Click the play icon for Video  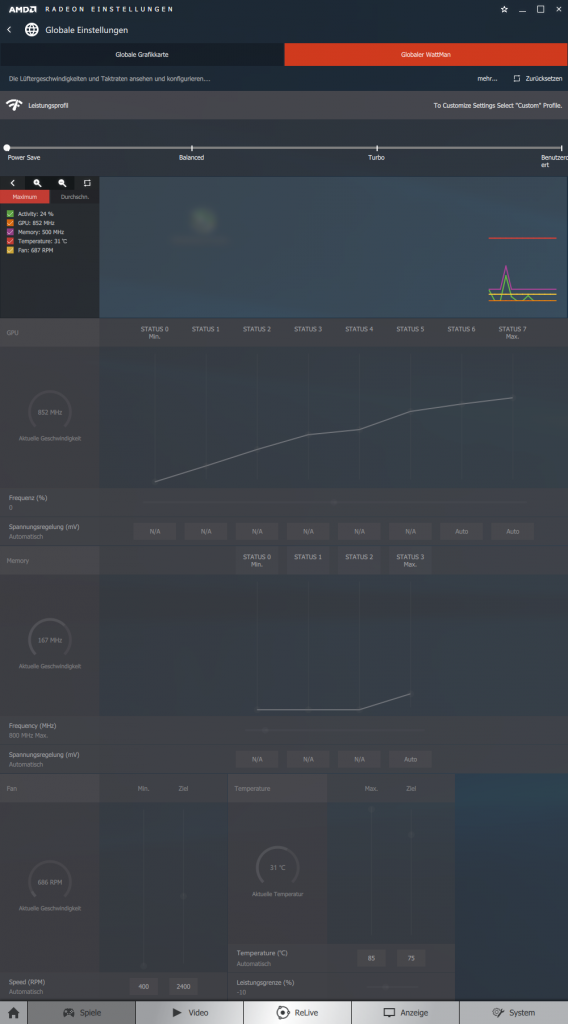177,1013
